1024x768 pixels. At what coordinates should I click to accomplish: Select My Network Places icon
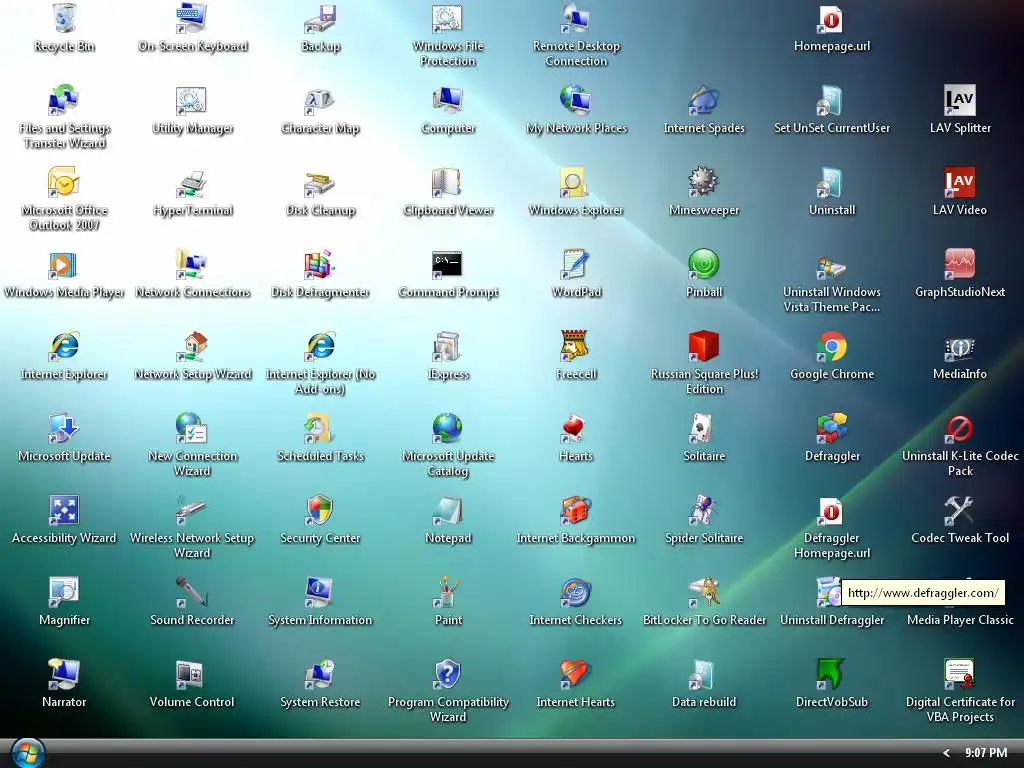pos(576,100)
